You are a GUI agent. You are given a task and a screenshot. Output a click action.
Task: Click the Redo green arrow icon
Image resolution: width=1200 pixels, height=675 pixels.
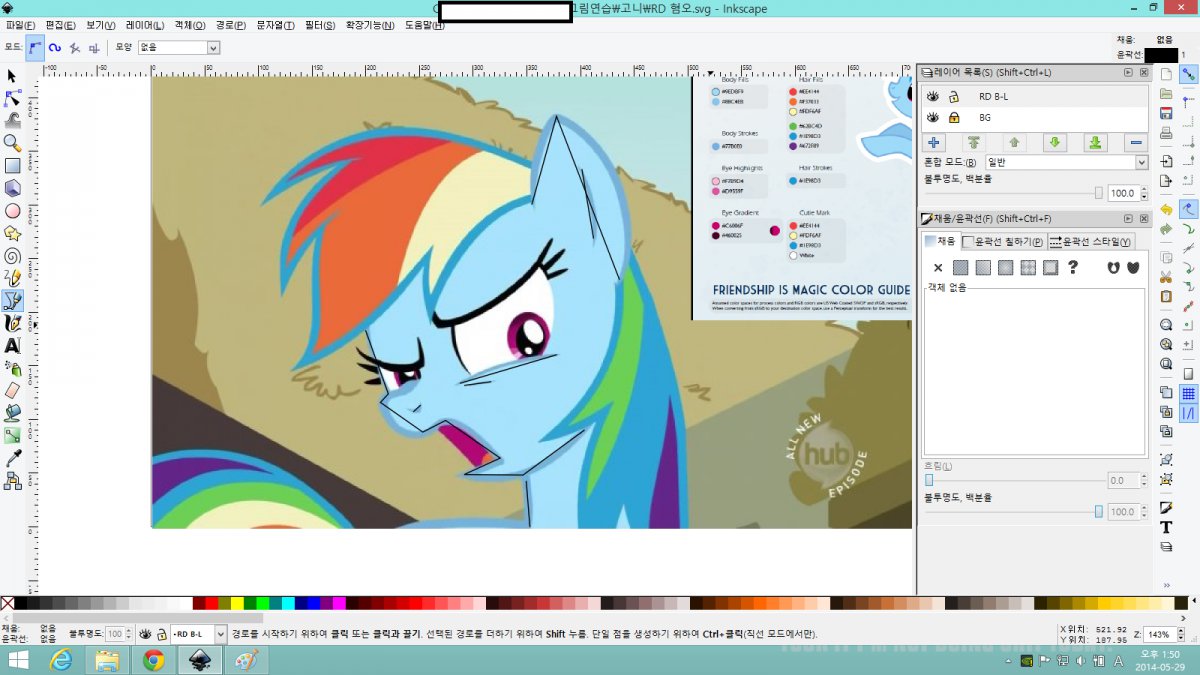tap(1166, 229)
